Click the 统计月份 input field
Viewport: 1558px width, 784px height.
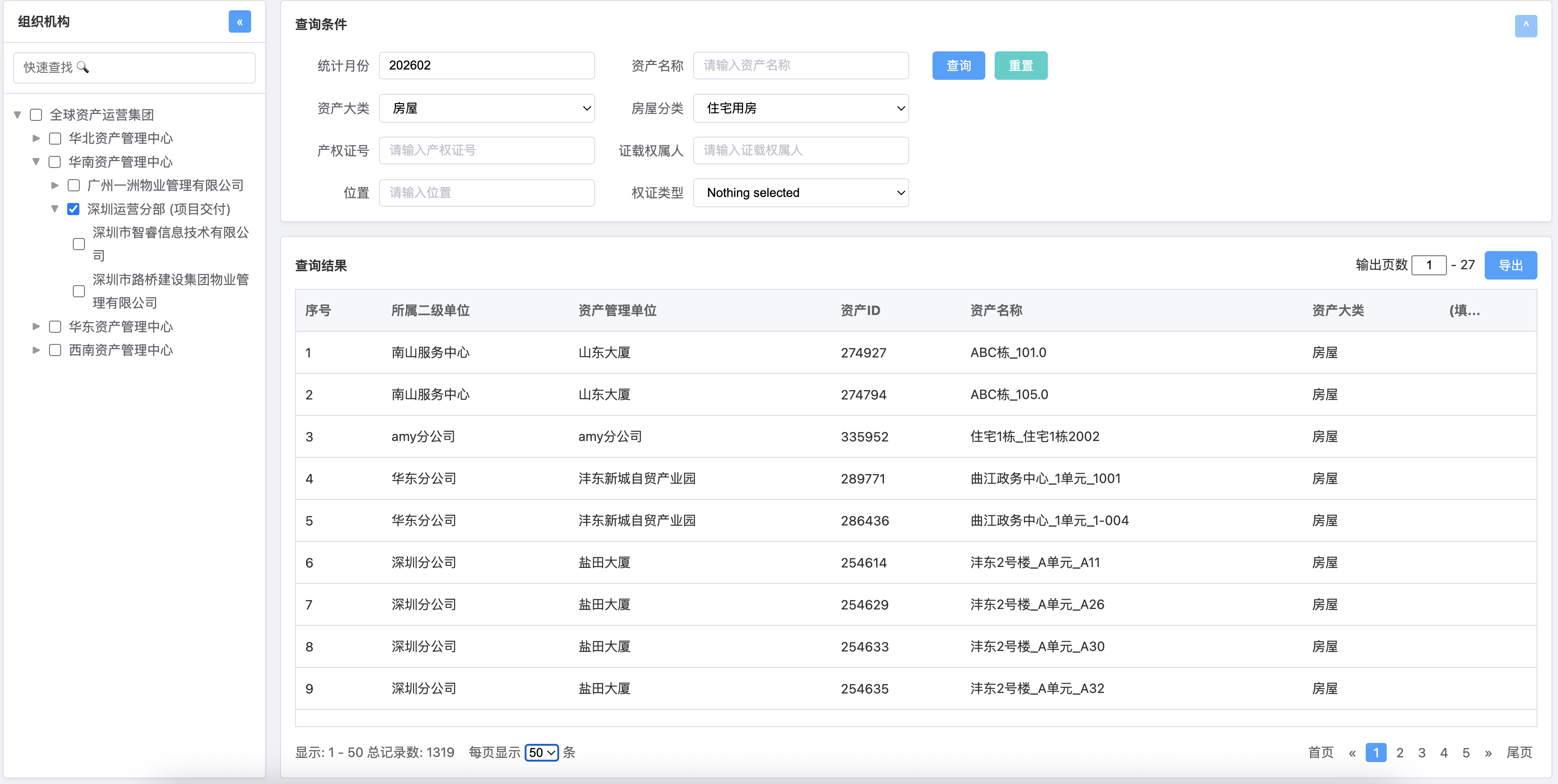486,65
